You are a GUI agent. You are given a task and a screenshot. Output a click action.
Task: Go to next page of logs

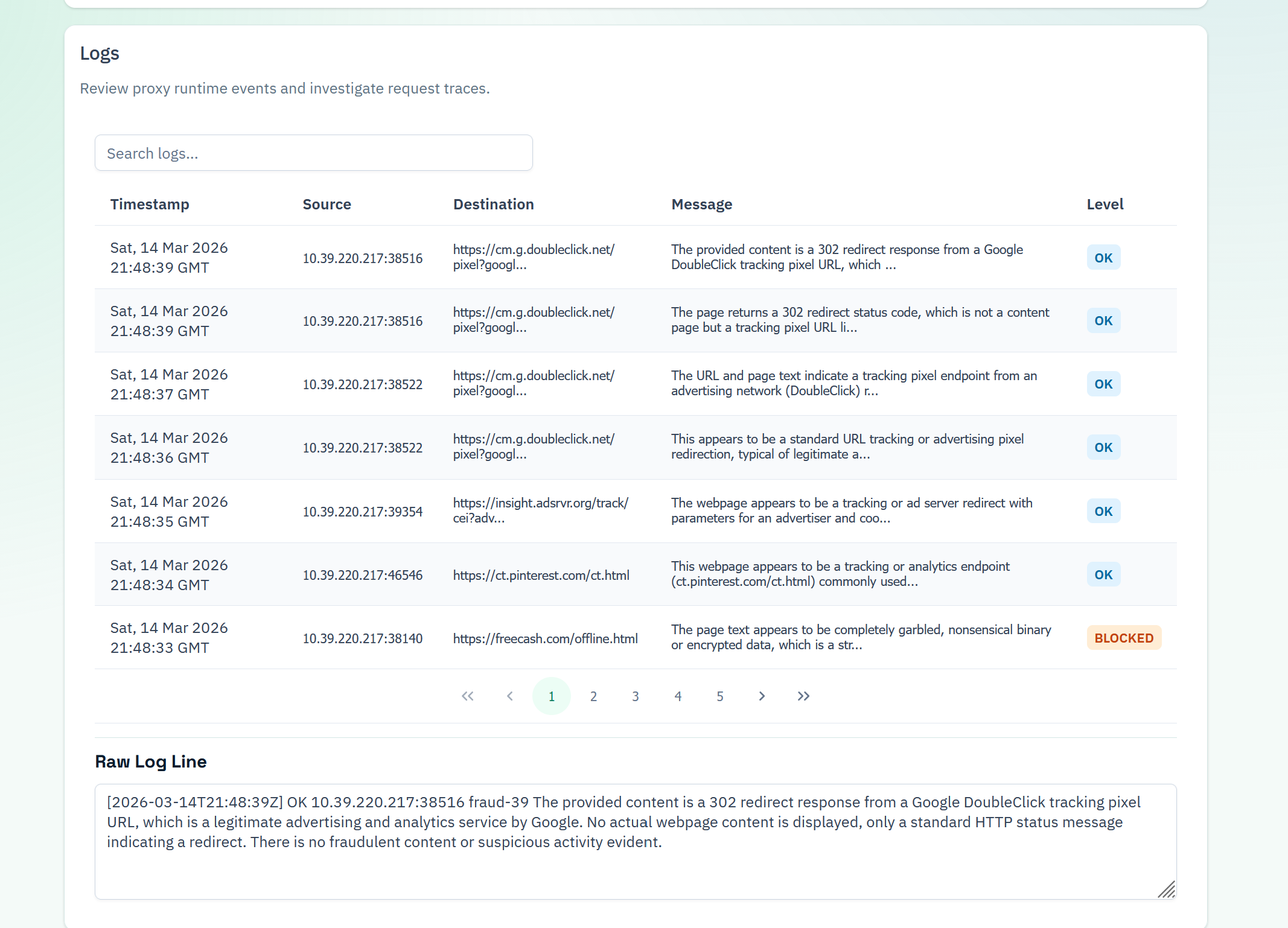click(762, 696)
